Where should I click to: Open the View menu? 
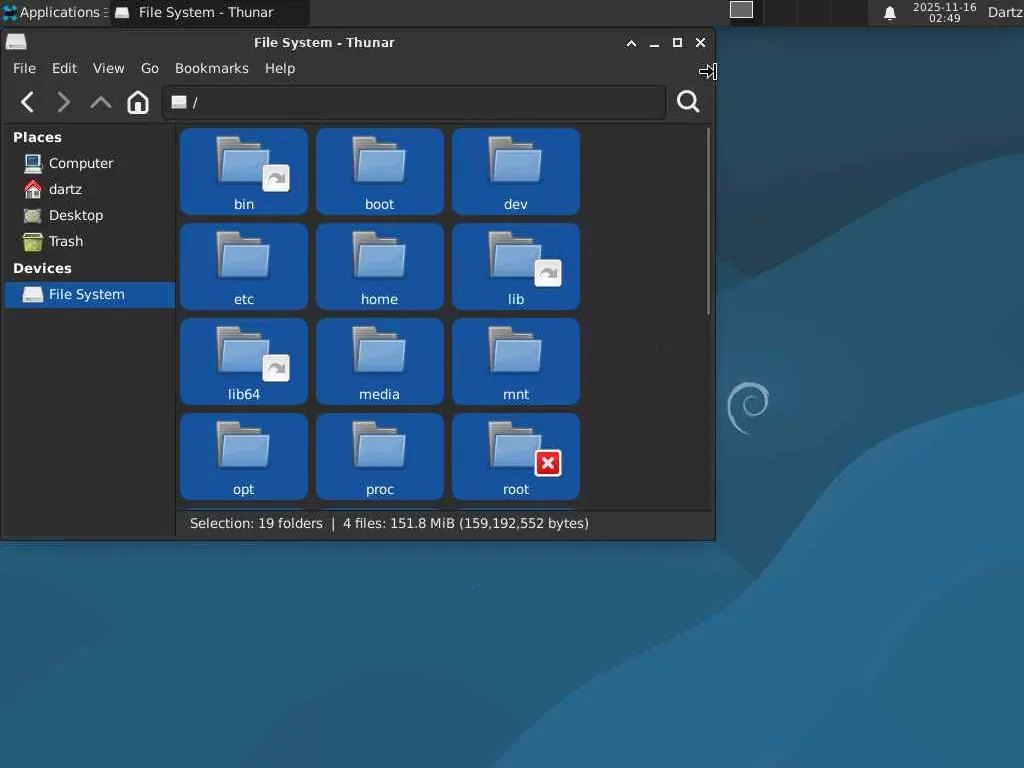[108, 68]
